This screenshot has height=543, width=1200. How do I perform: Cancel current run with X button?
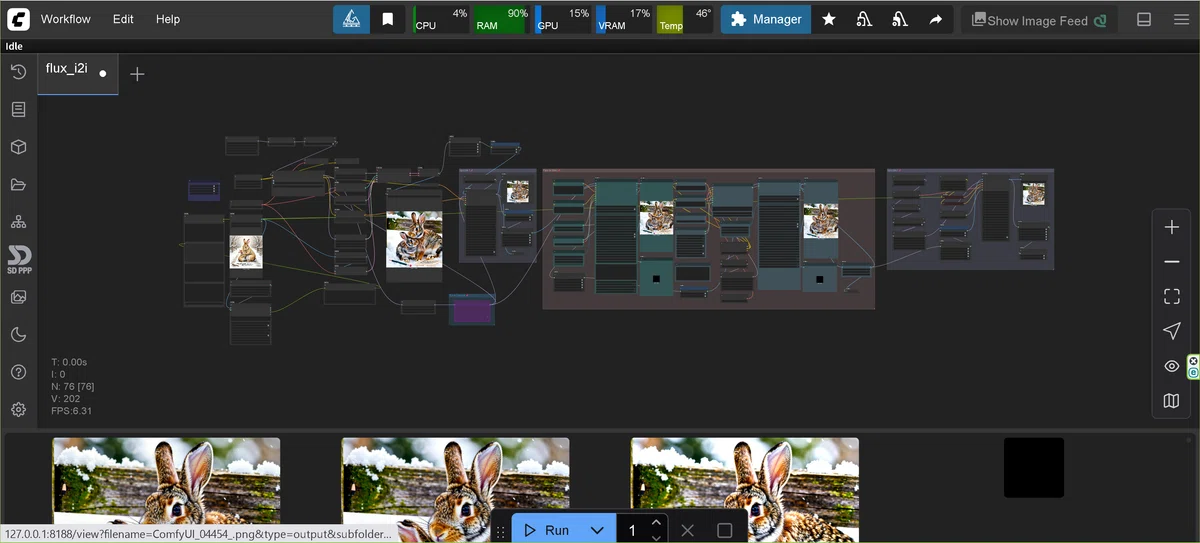(x=687, y=530)
